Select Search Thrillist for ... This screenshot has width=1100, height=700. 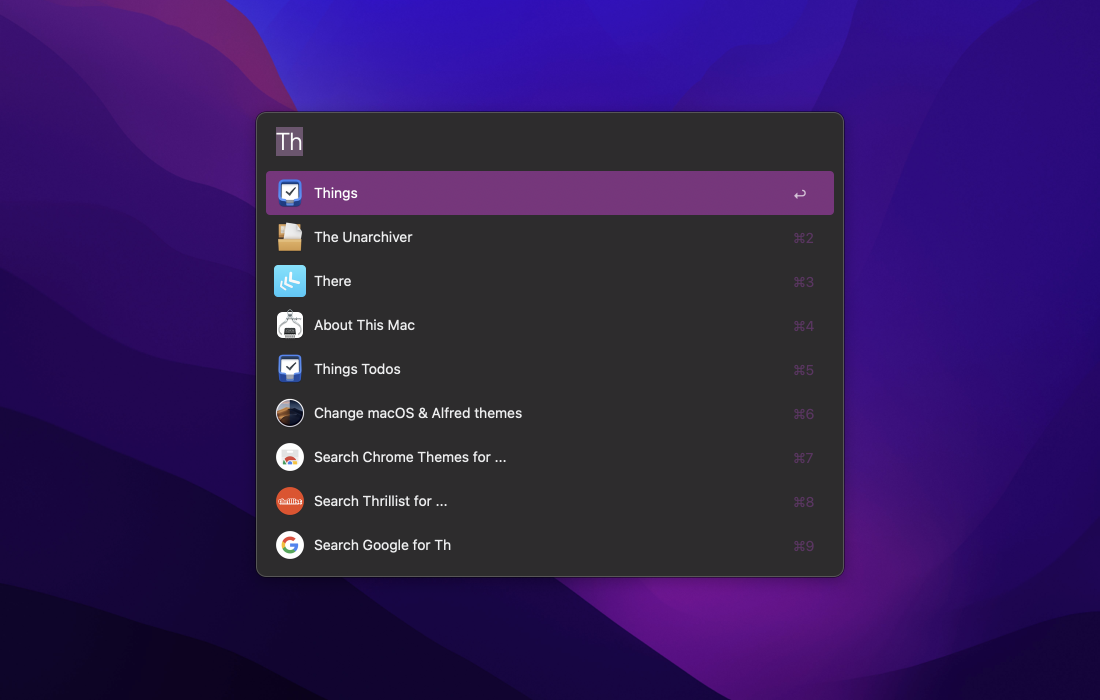550,501
